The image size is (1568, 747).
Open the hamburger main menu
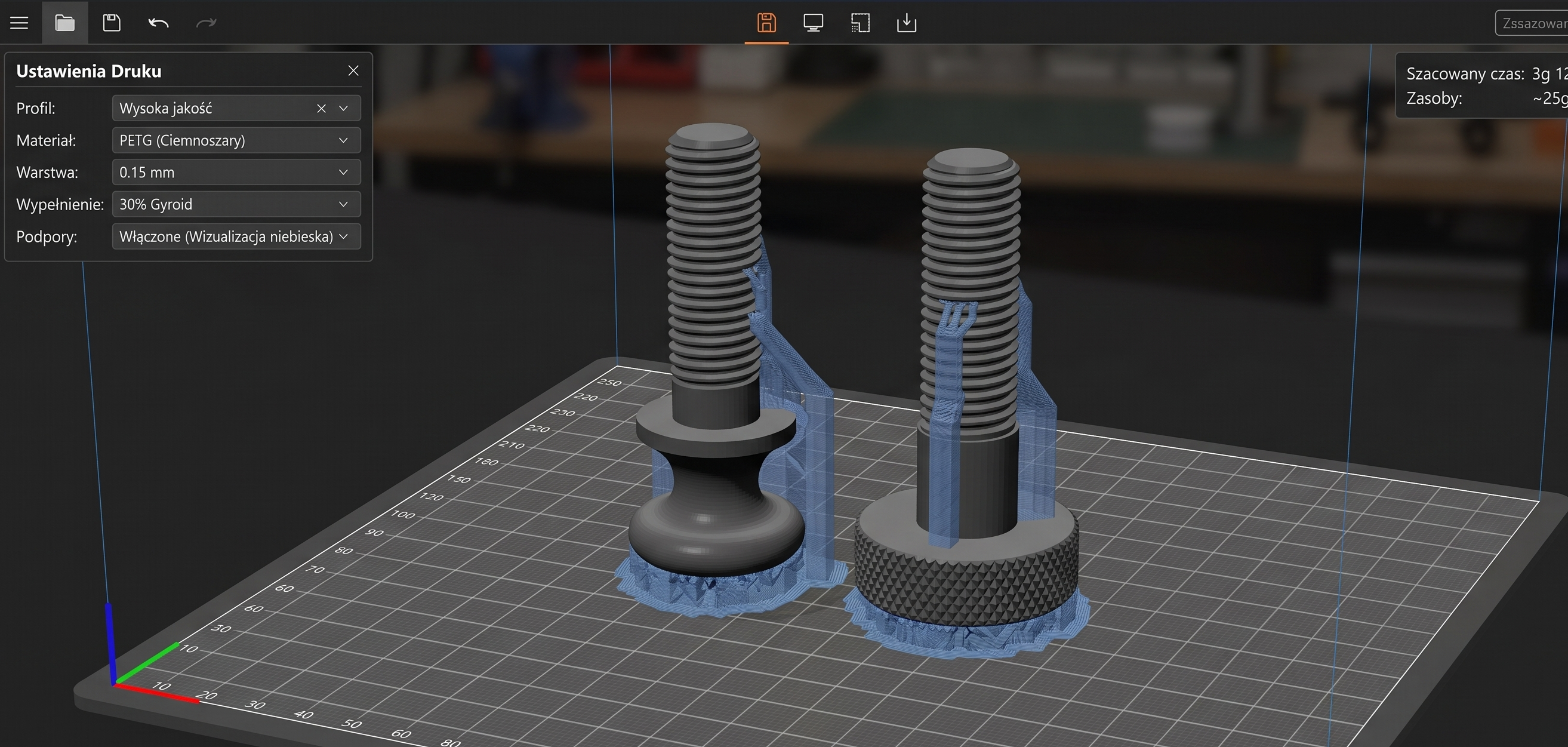[20, 23]
